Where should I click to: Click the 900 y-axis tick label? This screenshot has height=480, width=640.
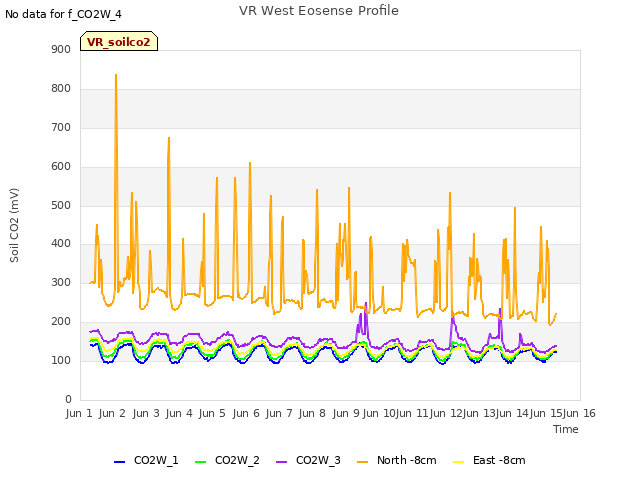[61, 50]
